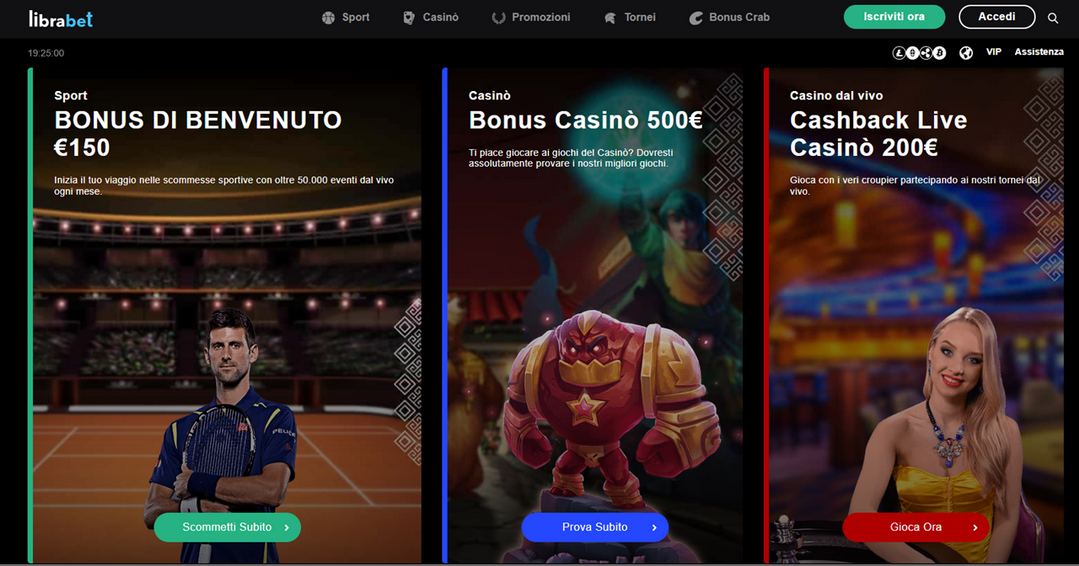Screen dimensions: 1079x566
Task: Open the VIP link
Action: click(x=993, y=52)
